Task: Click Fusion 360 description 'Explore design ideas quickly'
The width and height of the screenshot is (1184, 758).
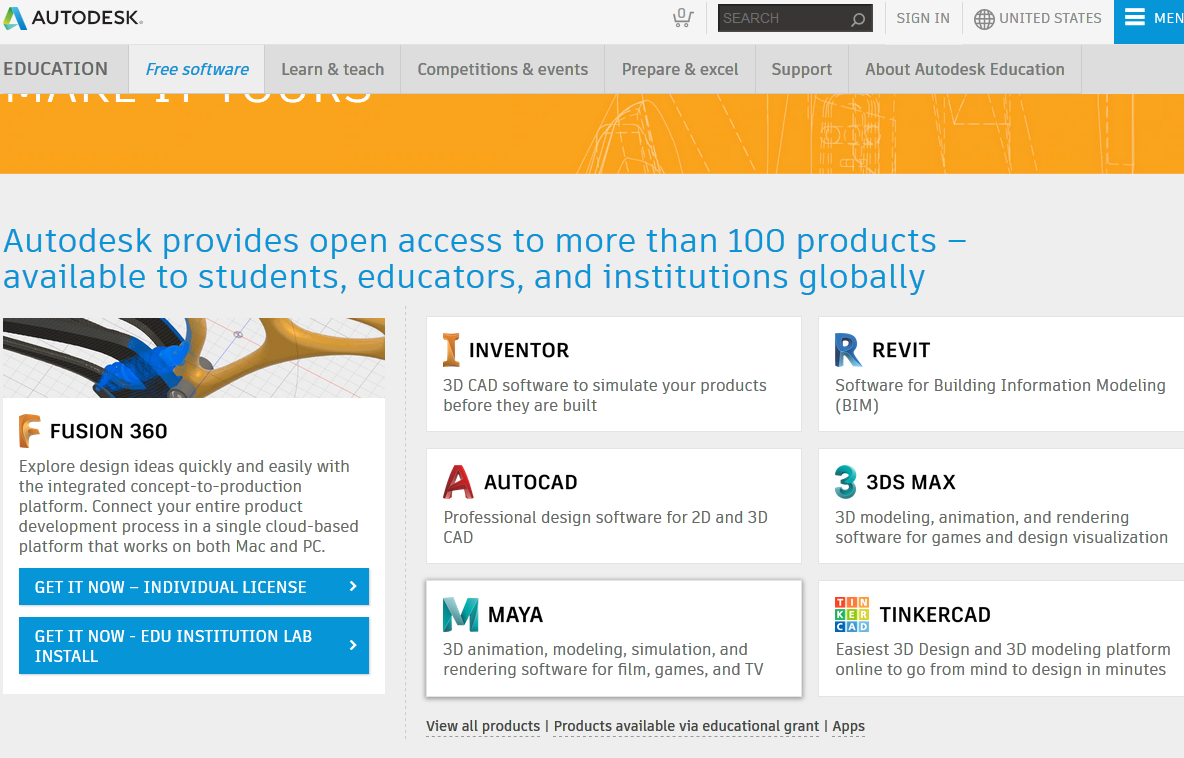Action: 189,506
